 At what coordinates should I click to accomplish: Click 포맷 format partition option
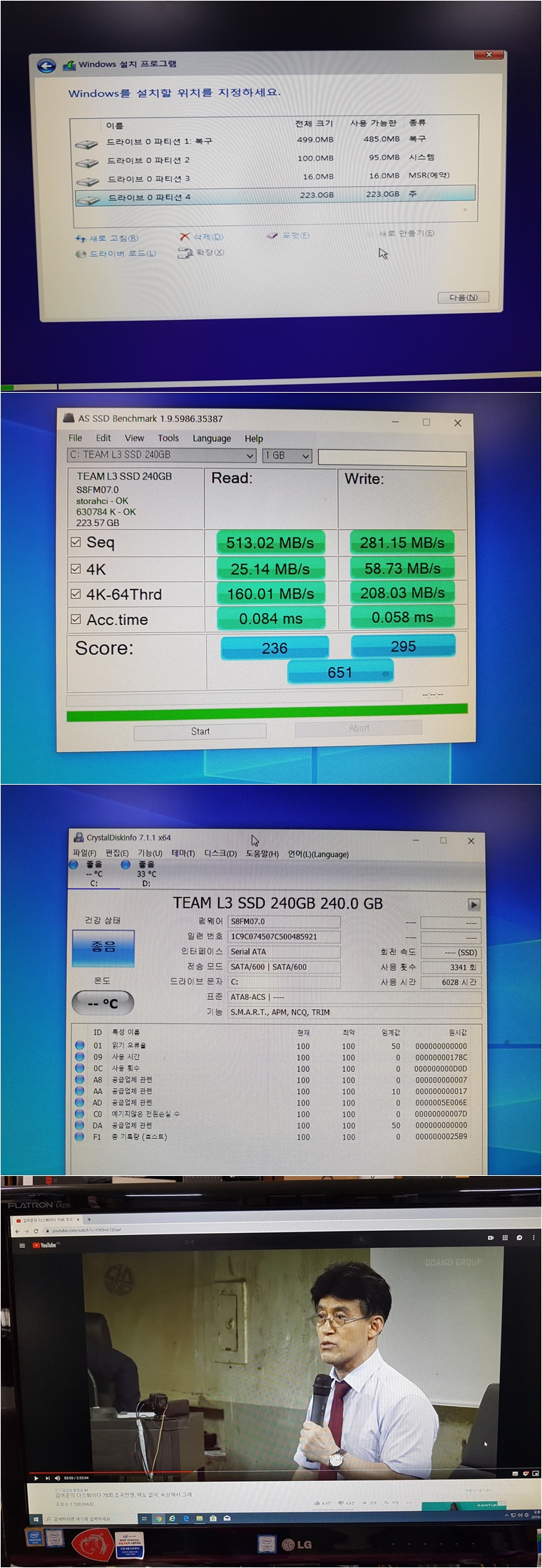pos(288,235)
